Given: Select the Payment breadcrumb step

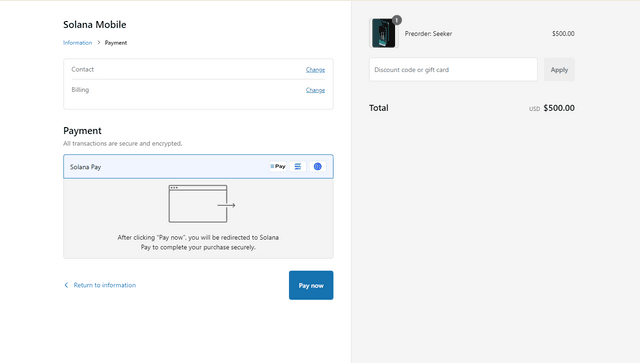Looking at the screenshot, I should pyautogui.click(x=116, y=42).
